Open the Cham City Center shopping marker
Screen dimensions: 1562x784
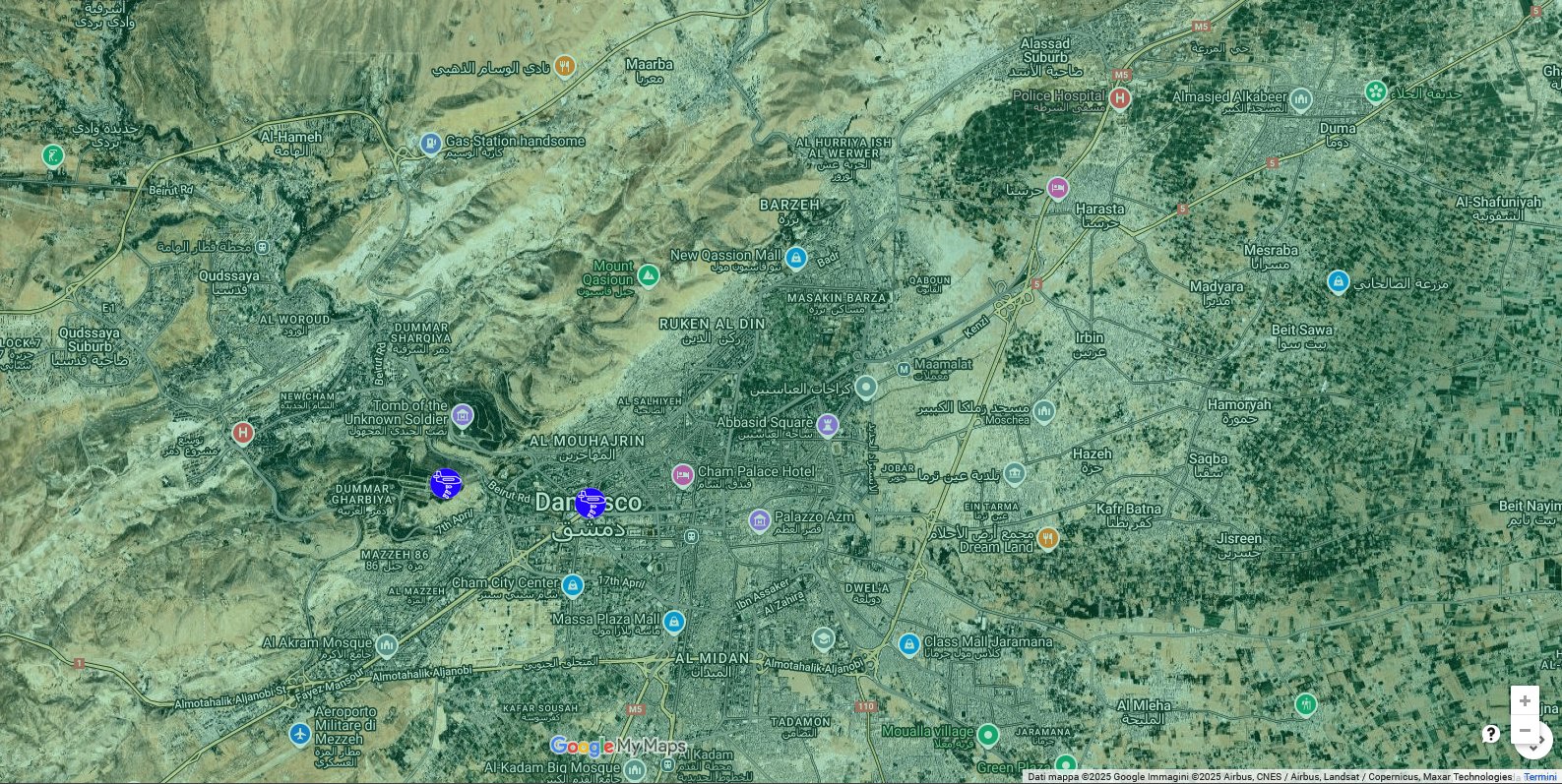coord(573,586)
